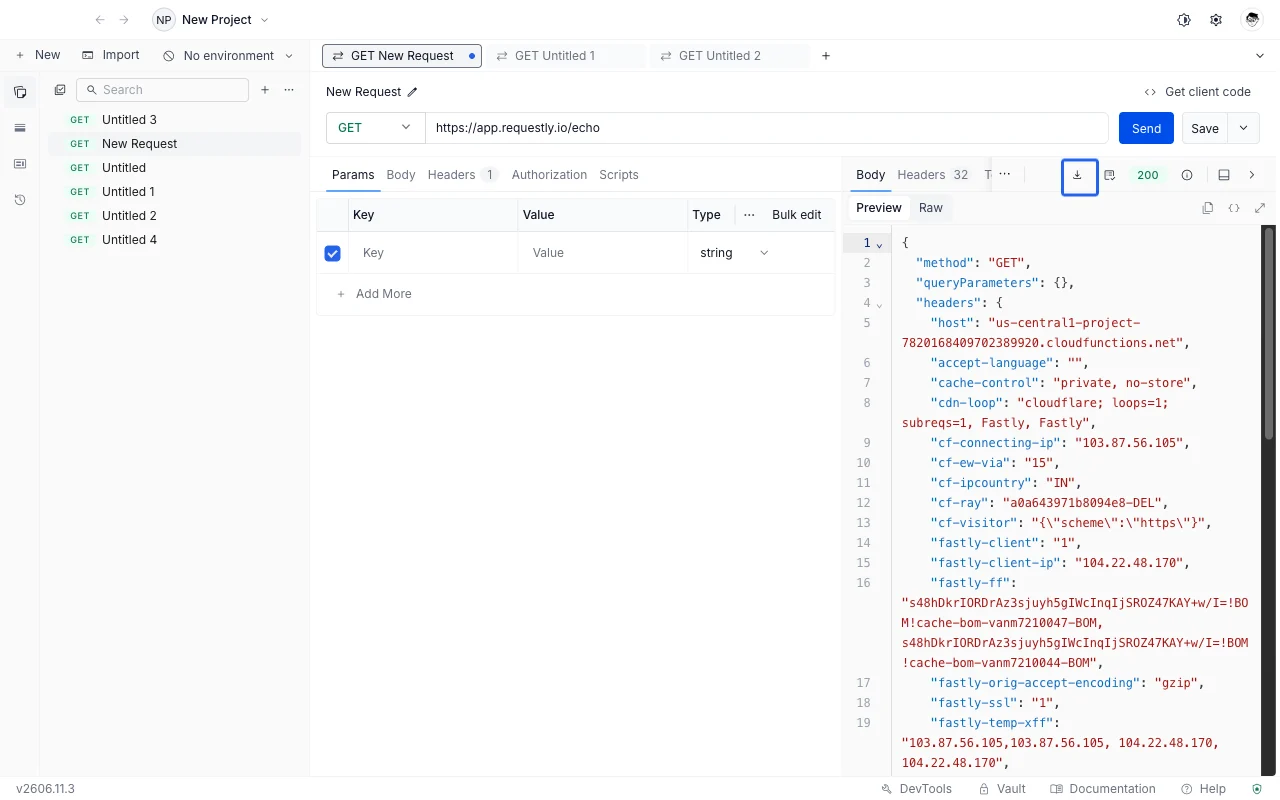Click the New button
This screenshot has height=800, width=1280.
point(37,56)
